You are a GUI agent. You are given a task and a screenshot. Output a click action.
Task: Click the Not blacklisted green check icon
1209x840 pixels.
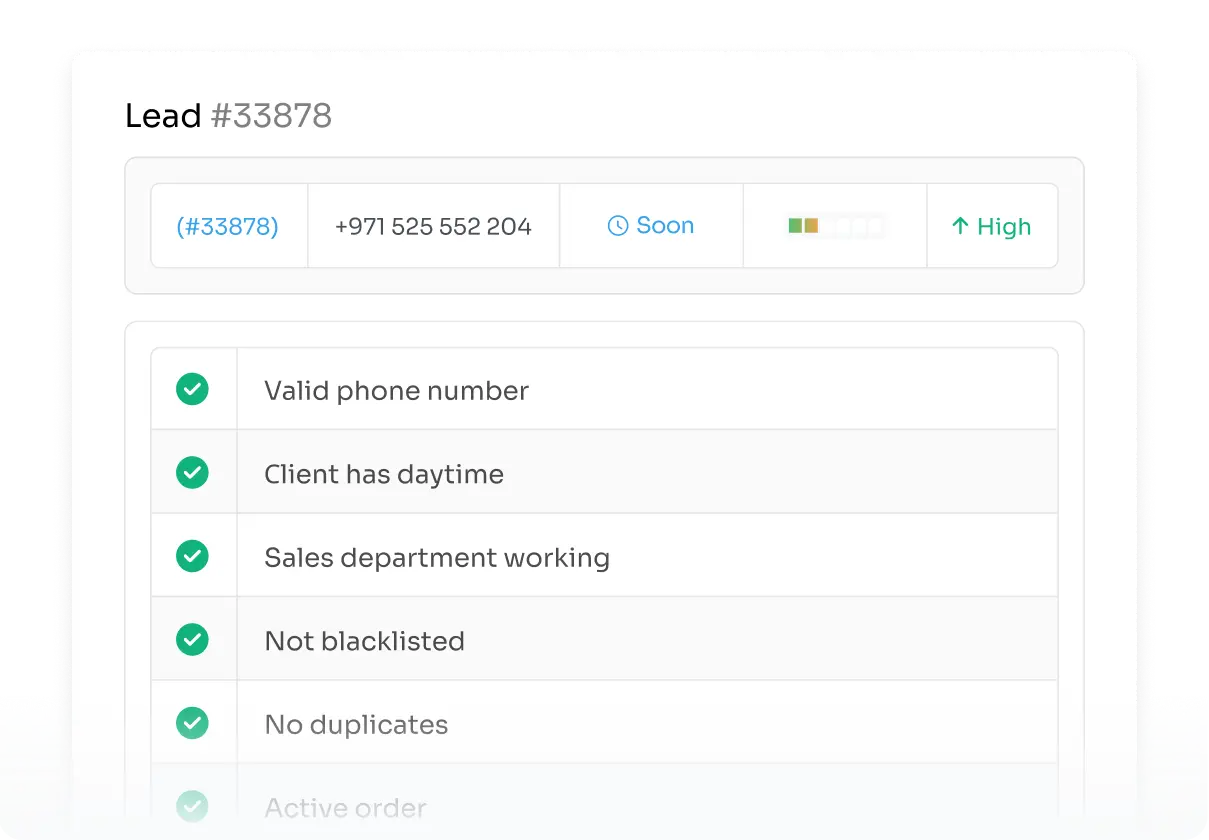192,639
